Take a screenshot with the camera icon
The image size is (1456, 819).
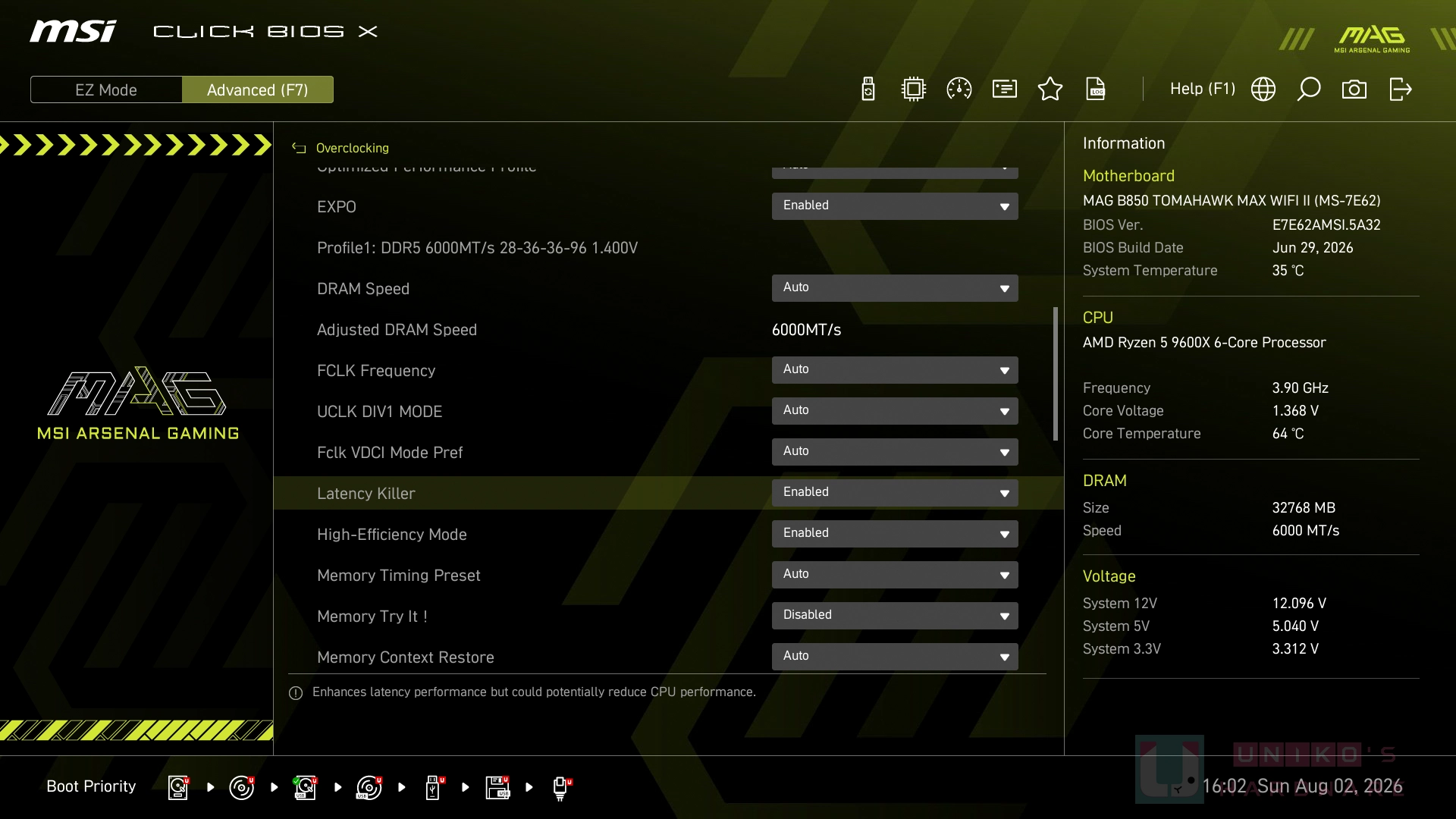[x=1354, y=89]
